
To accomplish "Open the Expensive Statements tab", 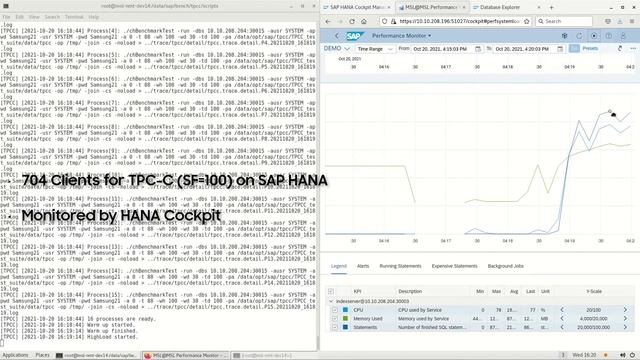I will click(x=454, y=266).
